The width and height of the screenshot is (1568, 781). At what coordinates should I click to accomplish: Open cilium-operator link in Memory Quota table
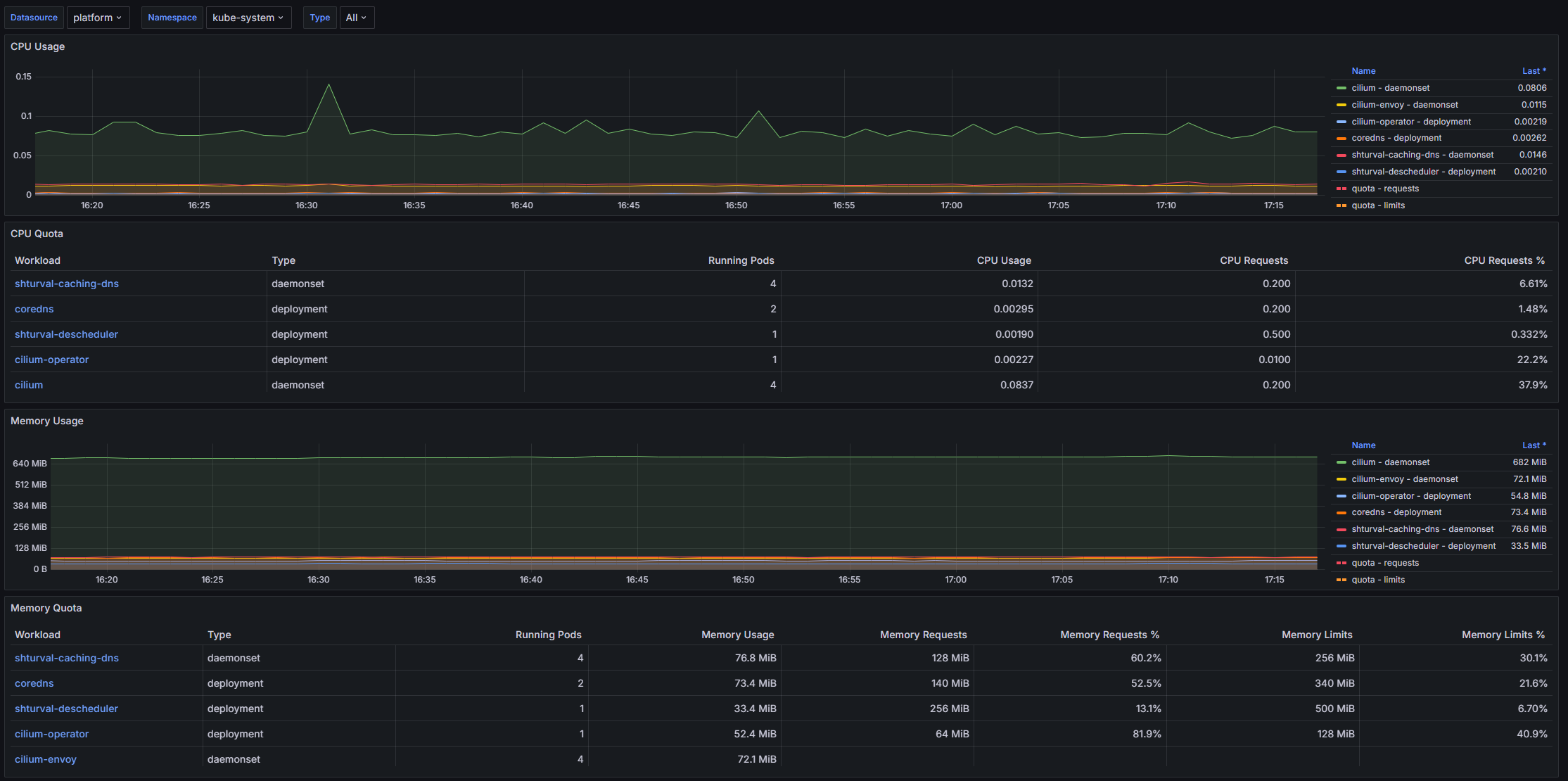click(52, 734)
